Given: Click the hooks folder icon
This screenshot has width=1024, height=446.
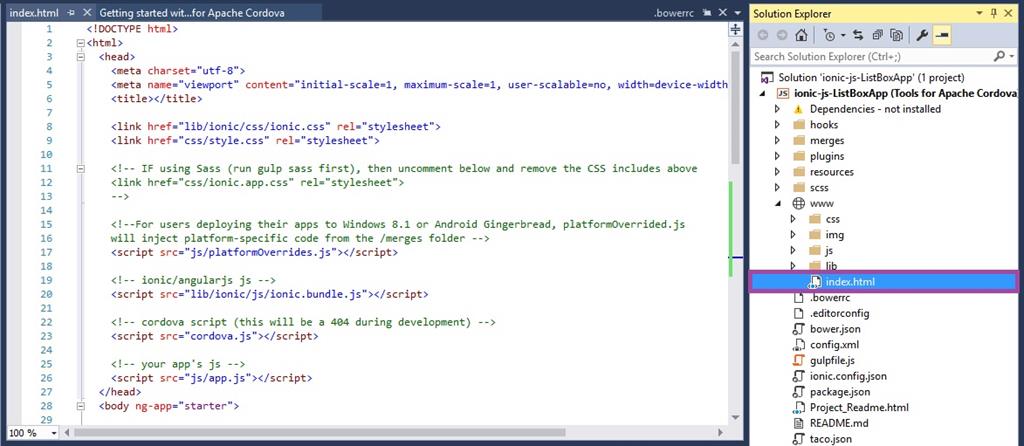Looking at the screenshot, I should [x=798, y=124].
